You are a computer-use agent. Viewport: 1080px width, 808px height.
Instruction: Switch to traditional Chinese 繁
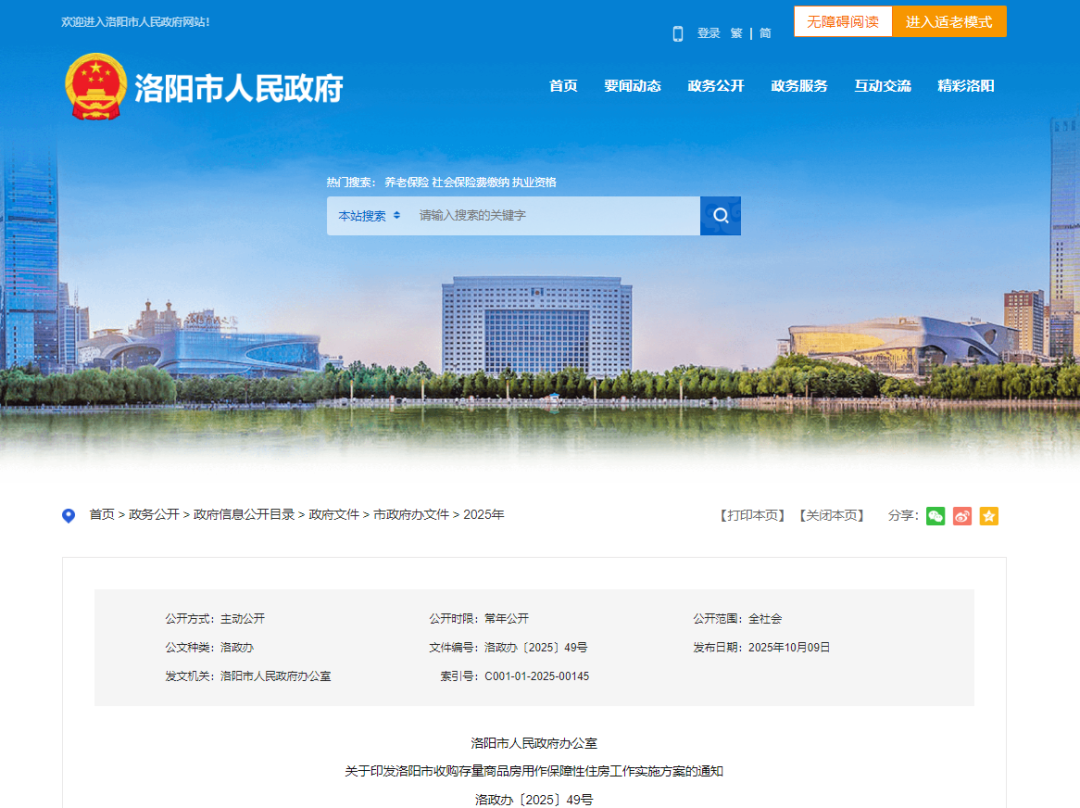736,33
